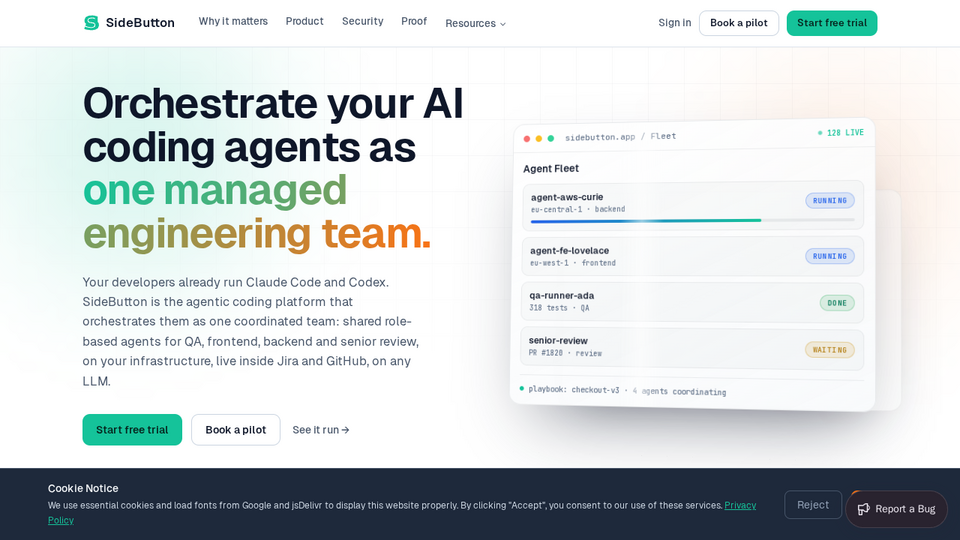Expand the Resources dropdown menu
This screenshot has width=960, height=540.
pyautogui.click(x=476, y=23)
